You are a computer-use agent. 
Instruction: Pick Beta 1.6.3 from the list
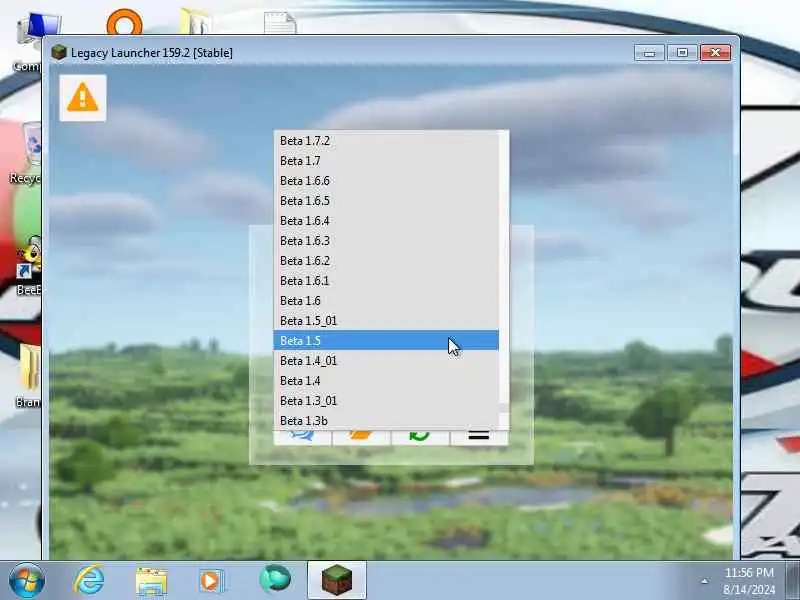[386, 240]
